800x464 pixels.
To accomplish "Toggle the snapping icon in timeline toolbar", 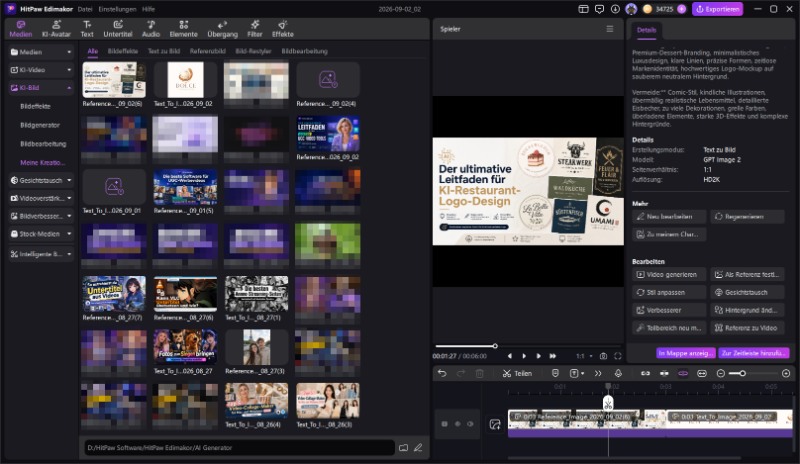I will point(664,374).
